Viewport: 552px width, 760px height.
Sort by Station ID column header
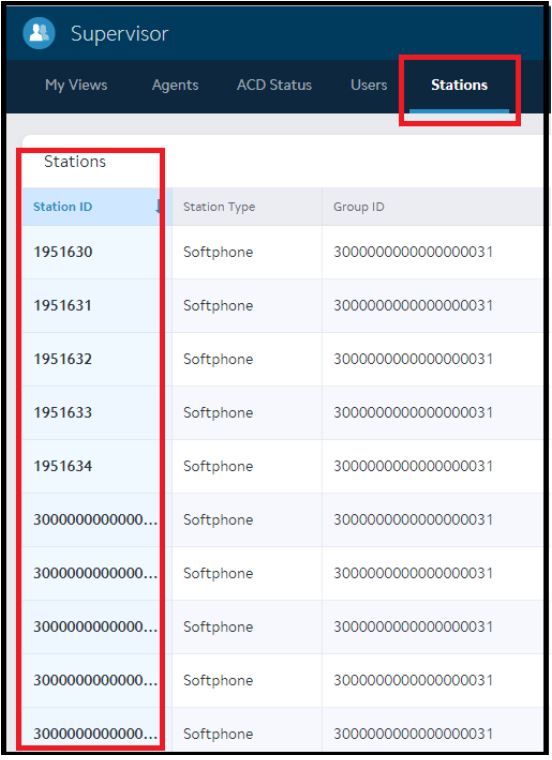(x=63, y=206)
